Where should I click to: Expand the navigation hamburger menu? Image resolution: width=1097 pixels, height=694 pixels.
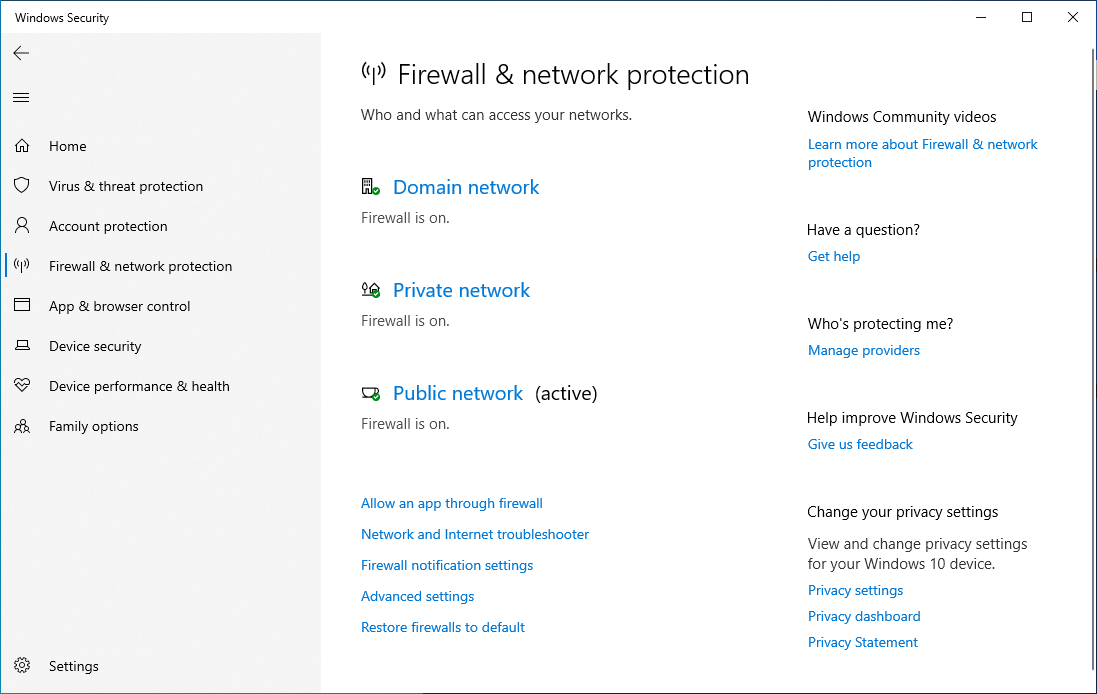[x=20, y=97]
